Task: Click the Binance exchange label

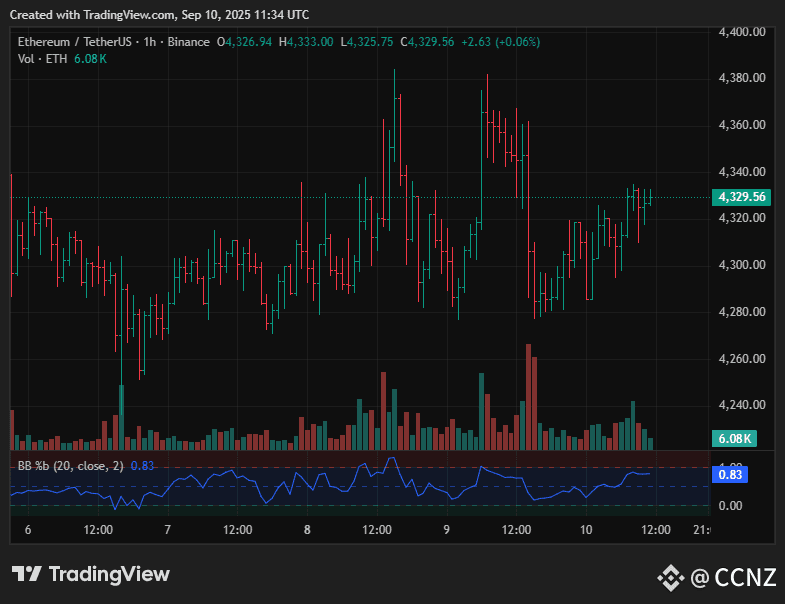Action: (189, 42)
